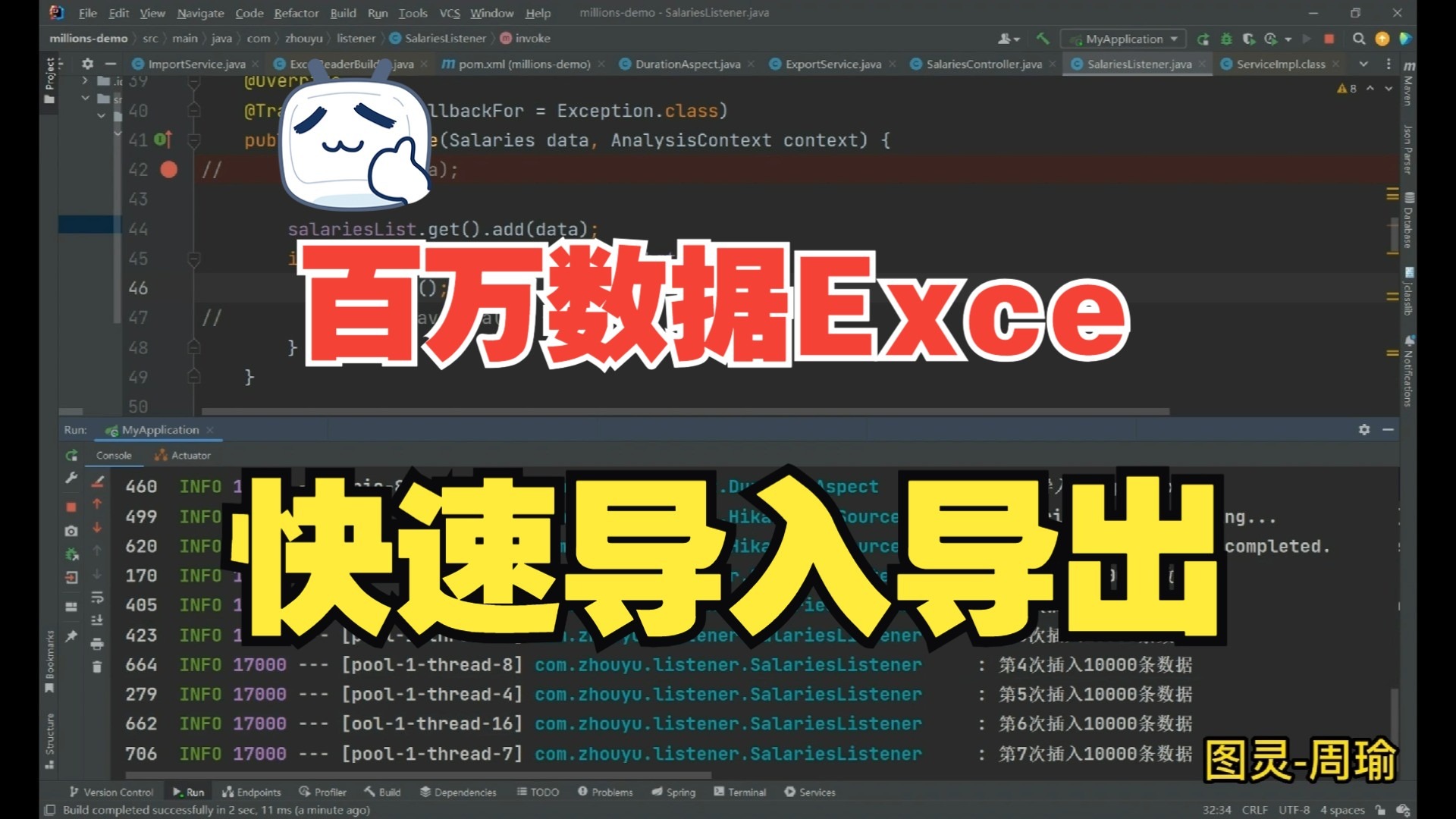
Task: Open the Terminal from the status bar
Action: 740,792
